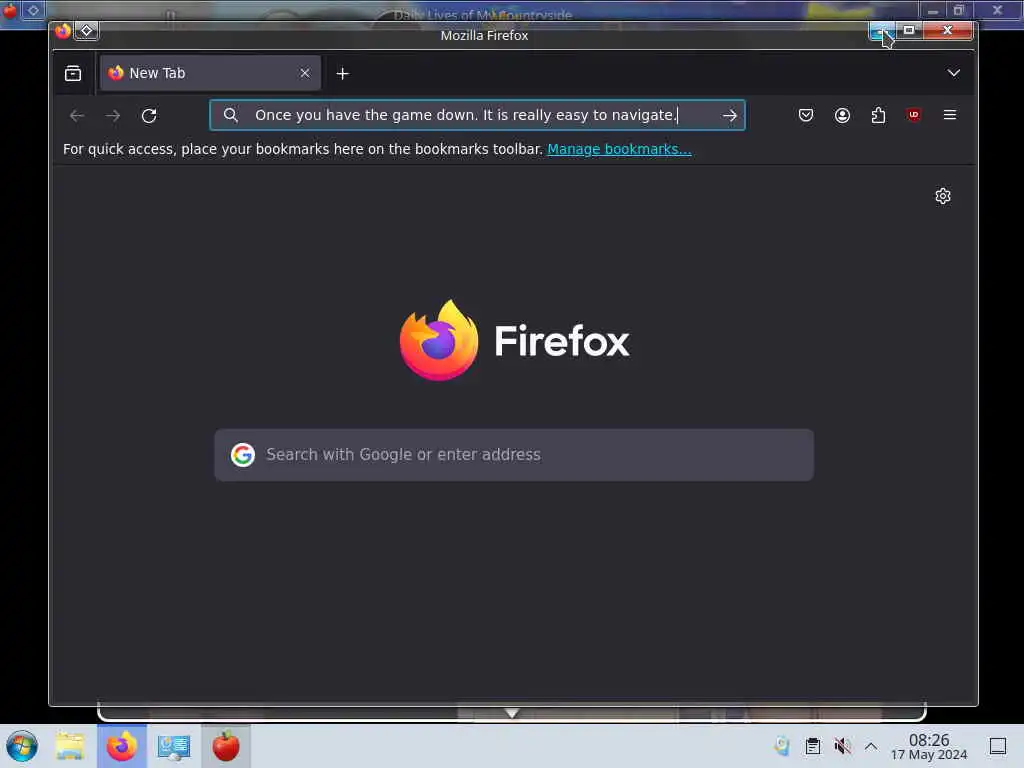
Task: Click inside the address bar text
Action: 466,115
